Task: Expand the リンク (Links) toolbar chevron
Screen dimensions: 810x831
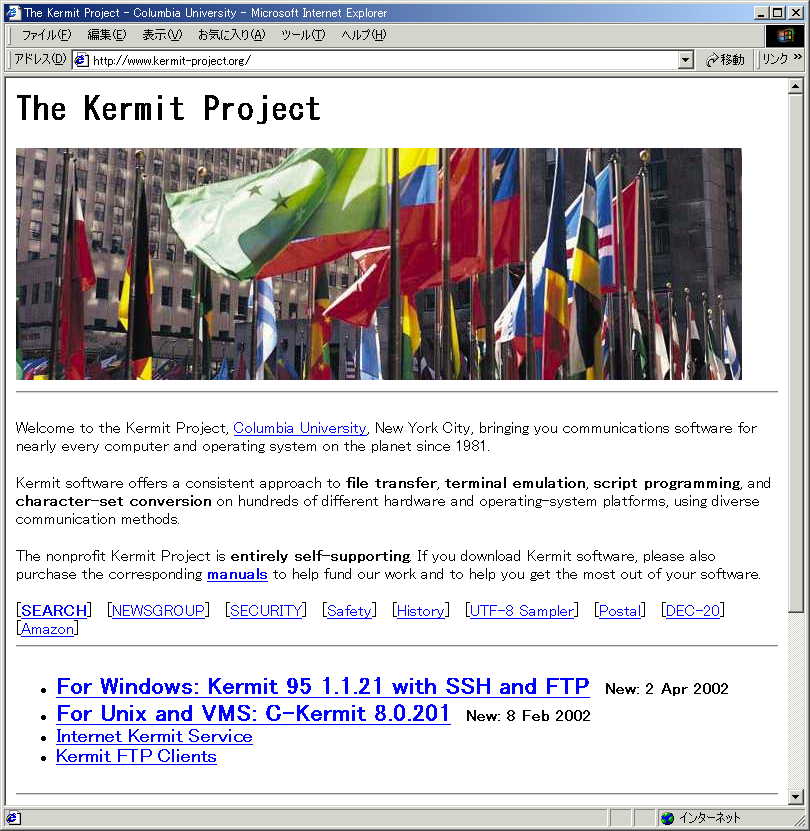Action: click(x=797, y=59)
